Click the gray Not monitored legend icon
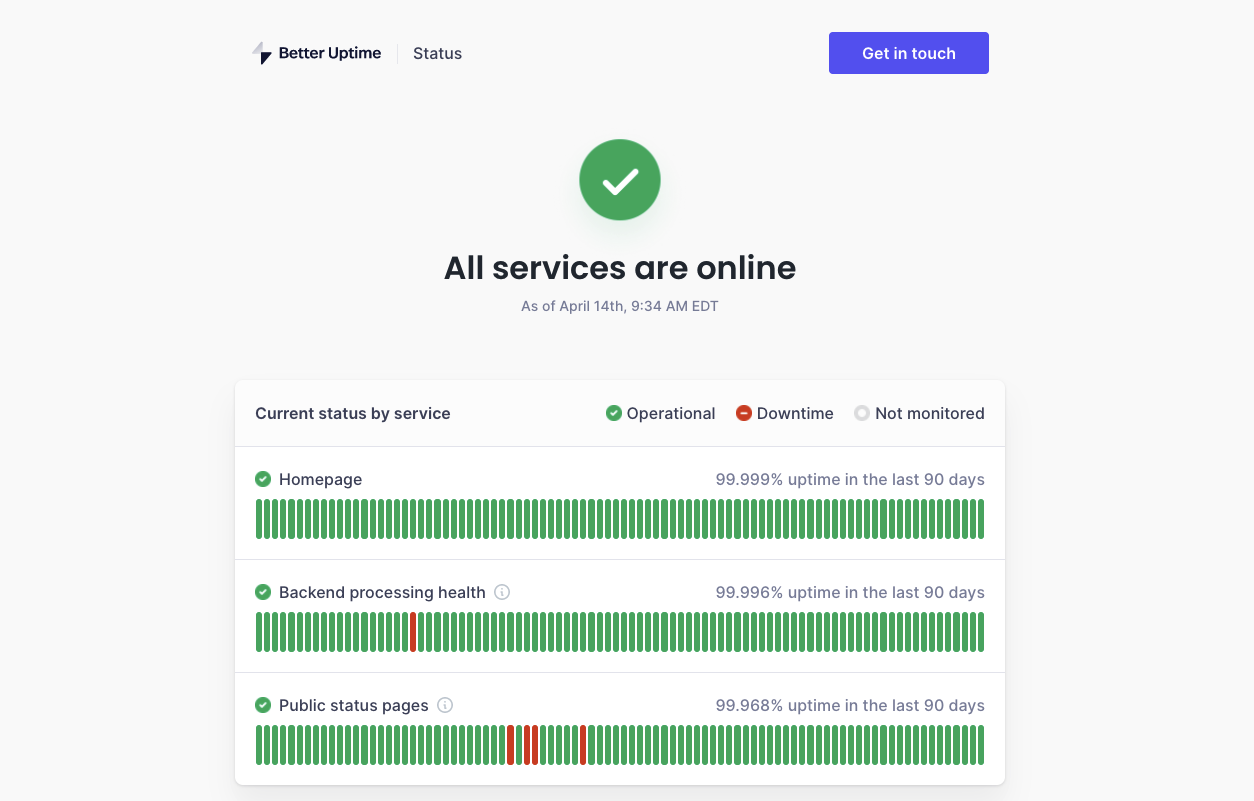Screen dimensions: 1254x801 tap(862, 412)
